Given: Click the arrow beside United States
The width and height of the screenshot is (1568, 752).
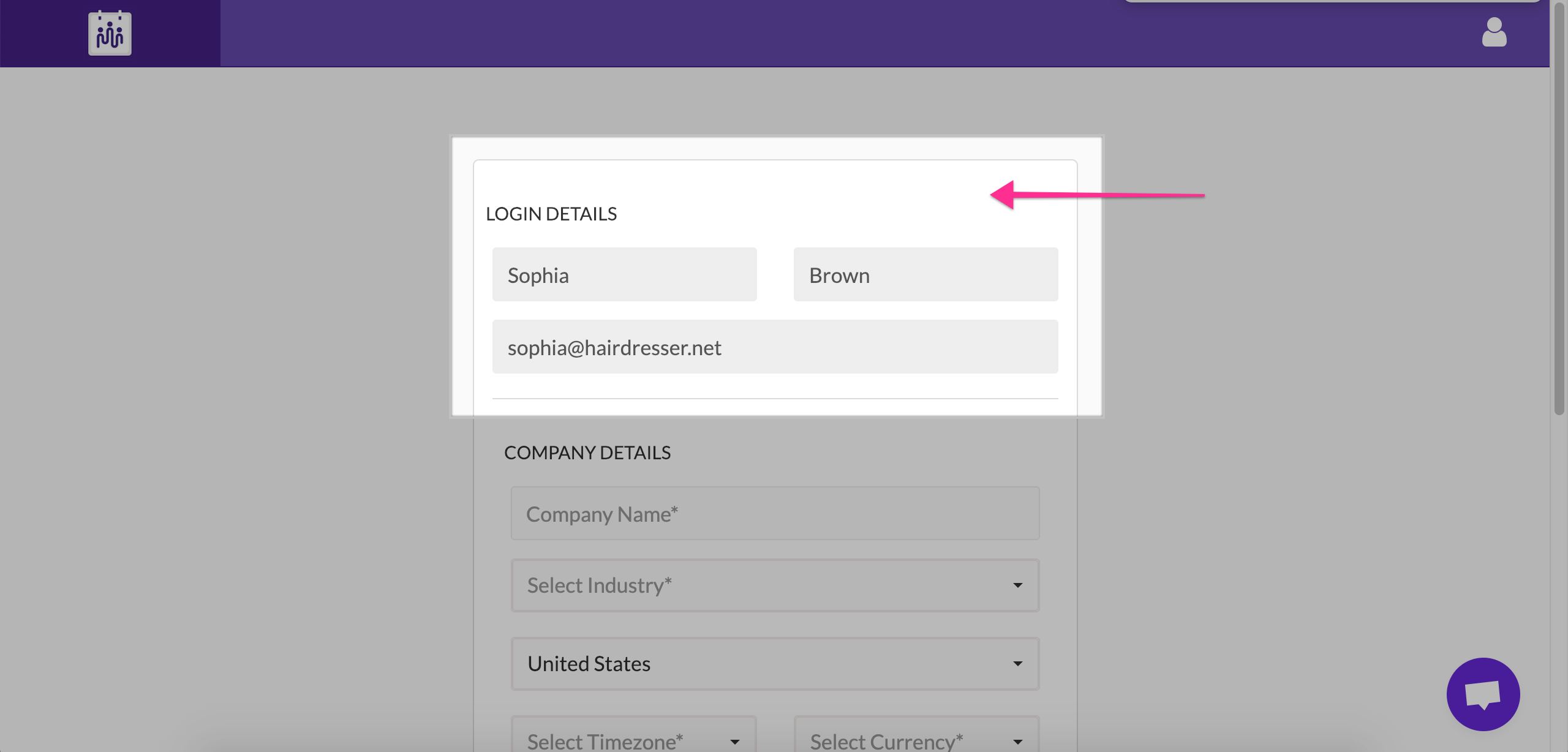Looking at the screenshot, I should pyautogui.click(x=1017, y=663).
